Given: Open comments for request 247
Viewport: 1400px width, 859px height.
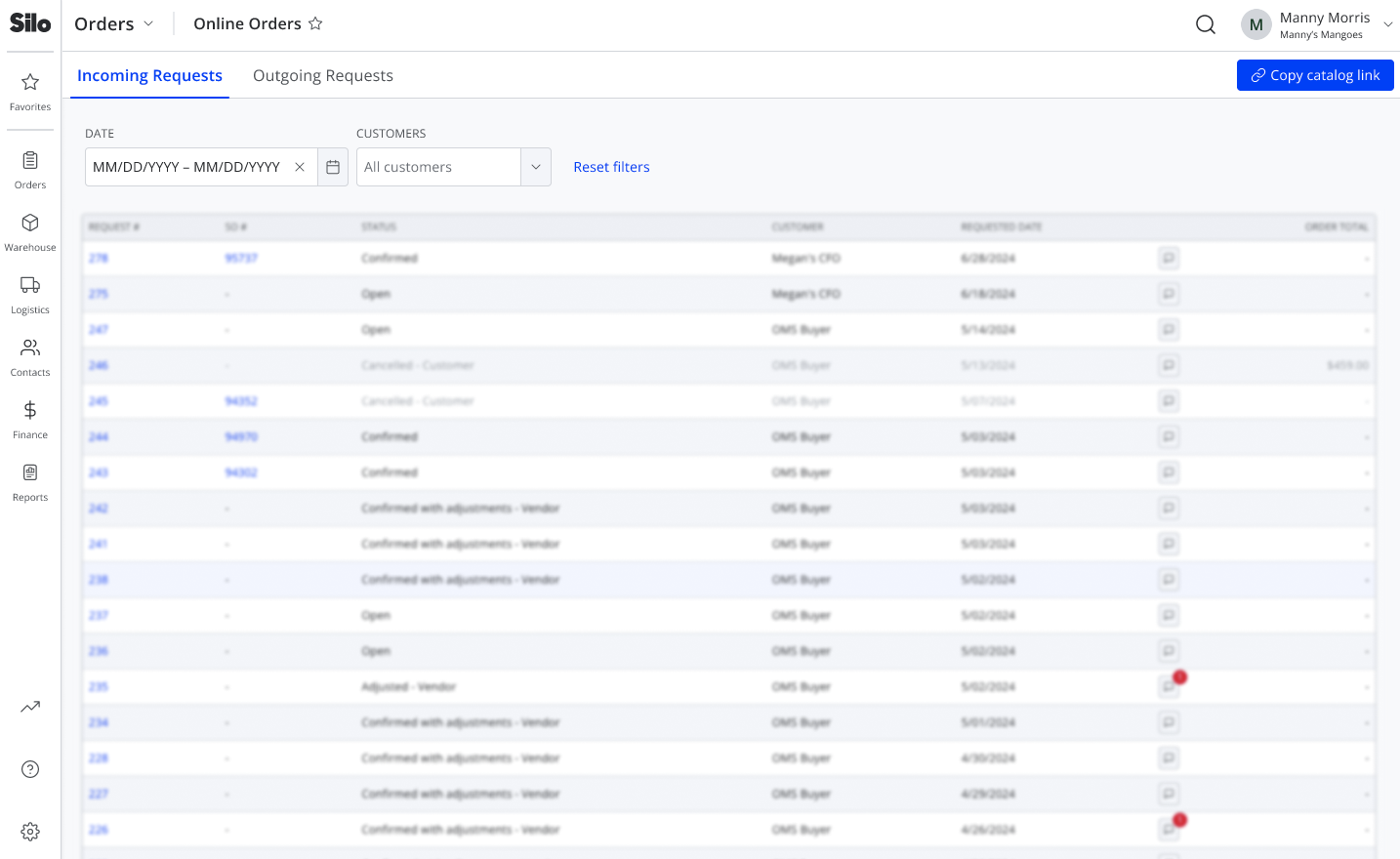Looking at the screenshot, I should tap(1169, 329).
